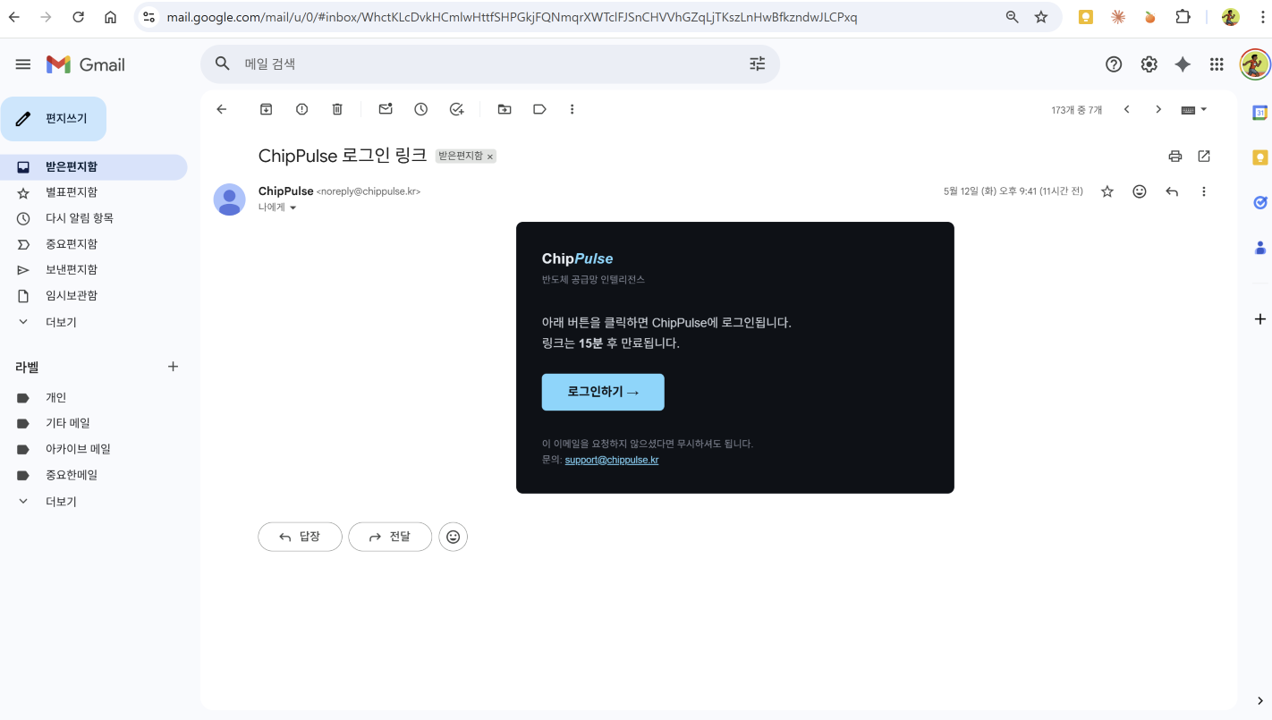1272x720 pixels.
Task: Open the Move to folder icon
Action: pyautogui.click(x=504, y=109)
